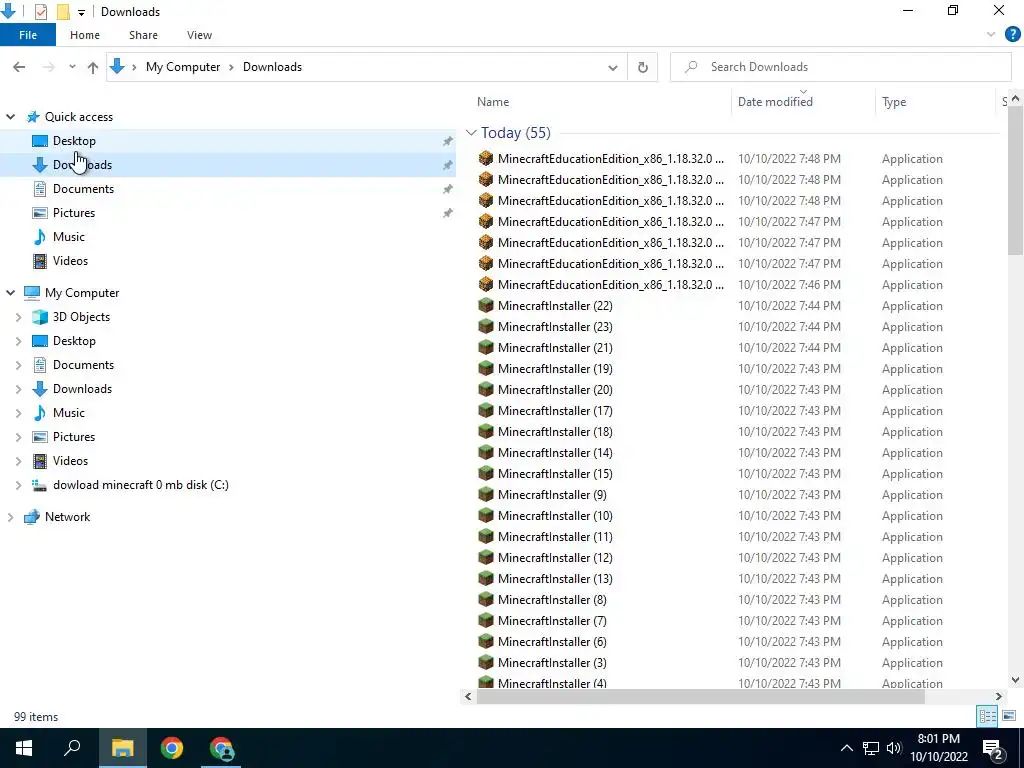Go up one level with the Up arrow
1024x768 pixels.
coord(93,67)
